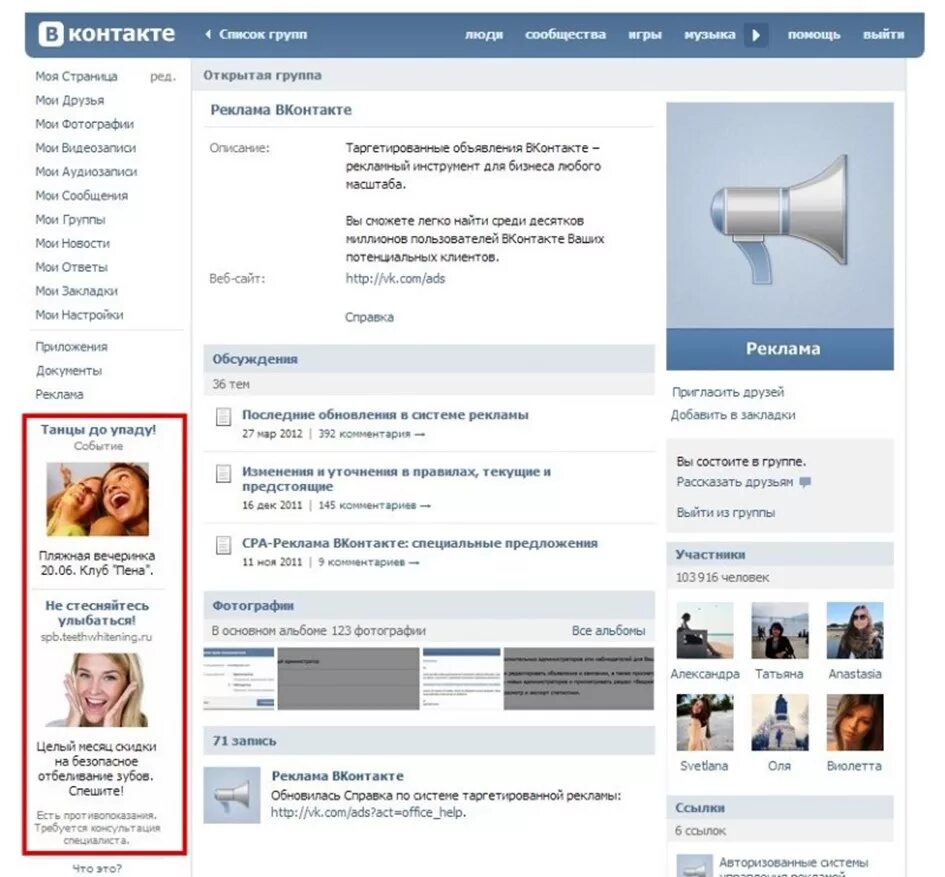This screenshot has height=877, width=945.
Task: Open vk.com/ads?act=office_help link in post
Action: (368, 813)
